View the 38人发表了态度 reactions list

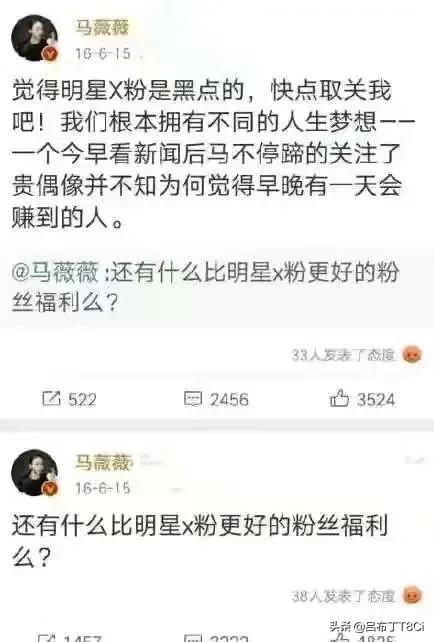(x=343, y=596)
